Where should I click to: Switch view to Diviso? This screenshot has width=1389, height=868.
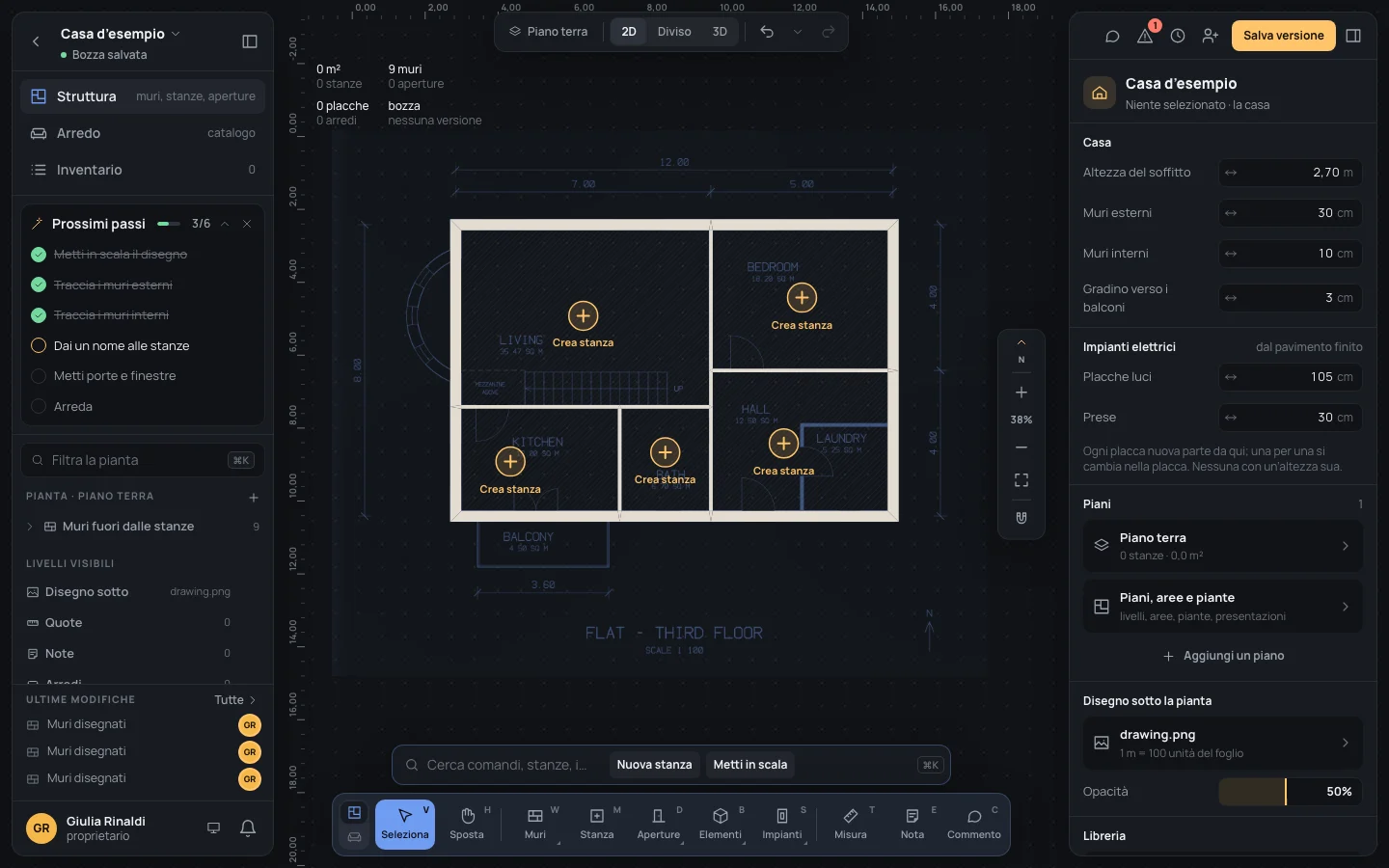pos(674,32)
